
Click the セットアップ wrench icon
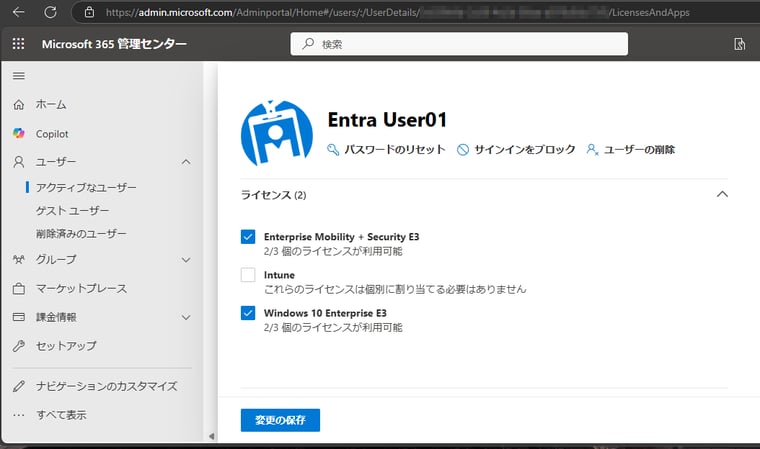[19, 346]
